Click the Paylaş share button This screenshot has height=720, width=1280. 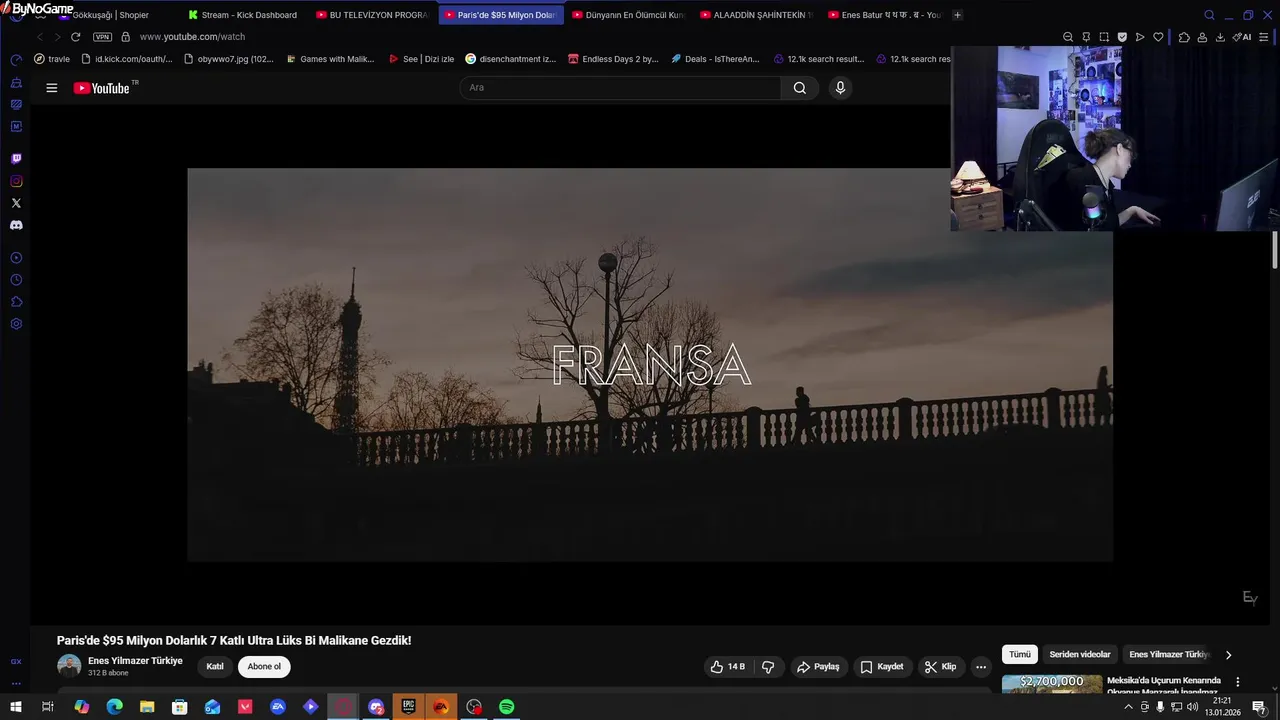click(x=818, y=667)
